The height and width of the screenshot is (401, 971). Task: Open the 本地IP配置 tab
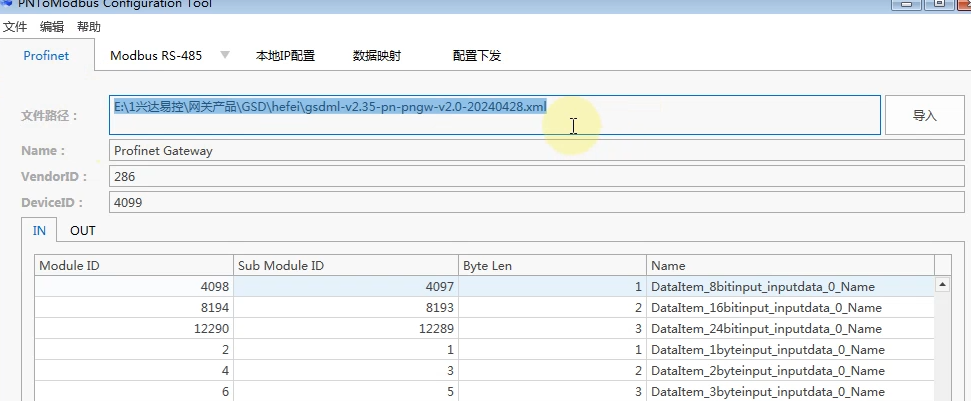point(285,56)
